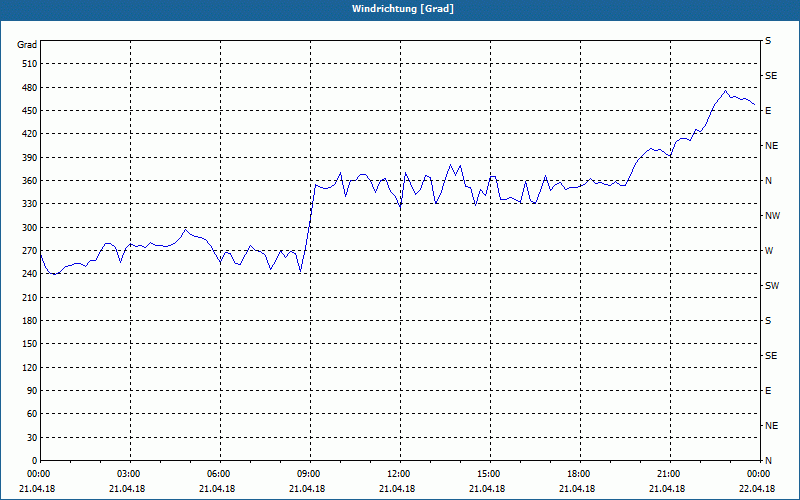Select the '22.04.18' date label
The width and height of the screenshot is (800, 500).
(758, 488)
